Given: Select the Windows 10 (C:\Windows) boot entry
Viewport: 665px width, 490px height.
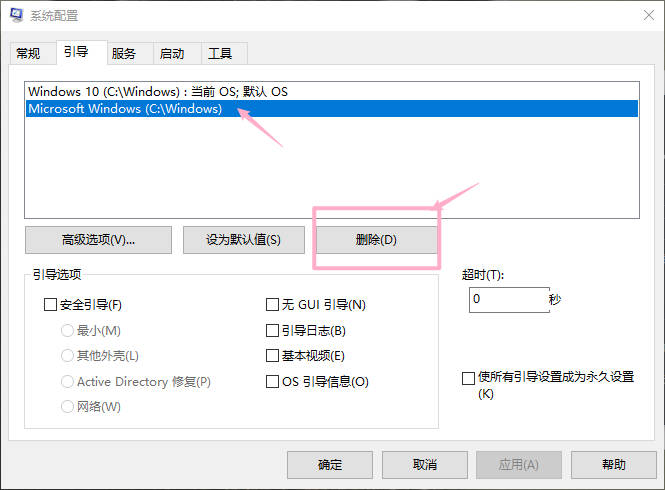Looking at the screenshot, I should pos(332,92).
